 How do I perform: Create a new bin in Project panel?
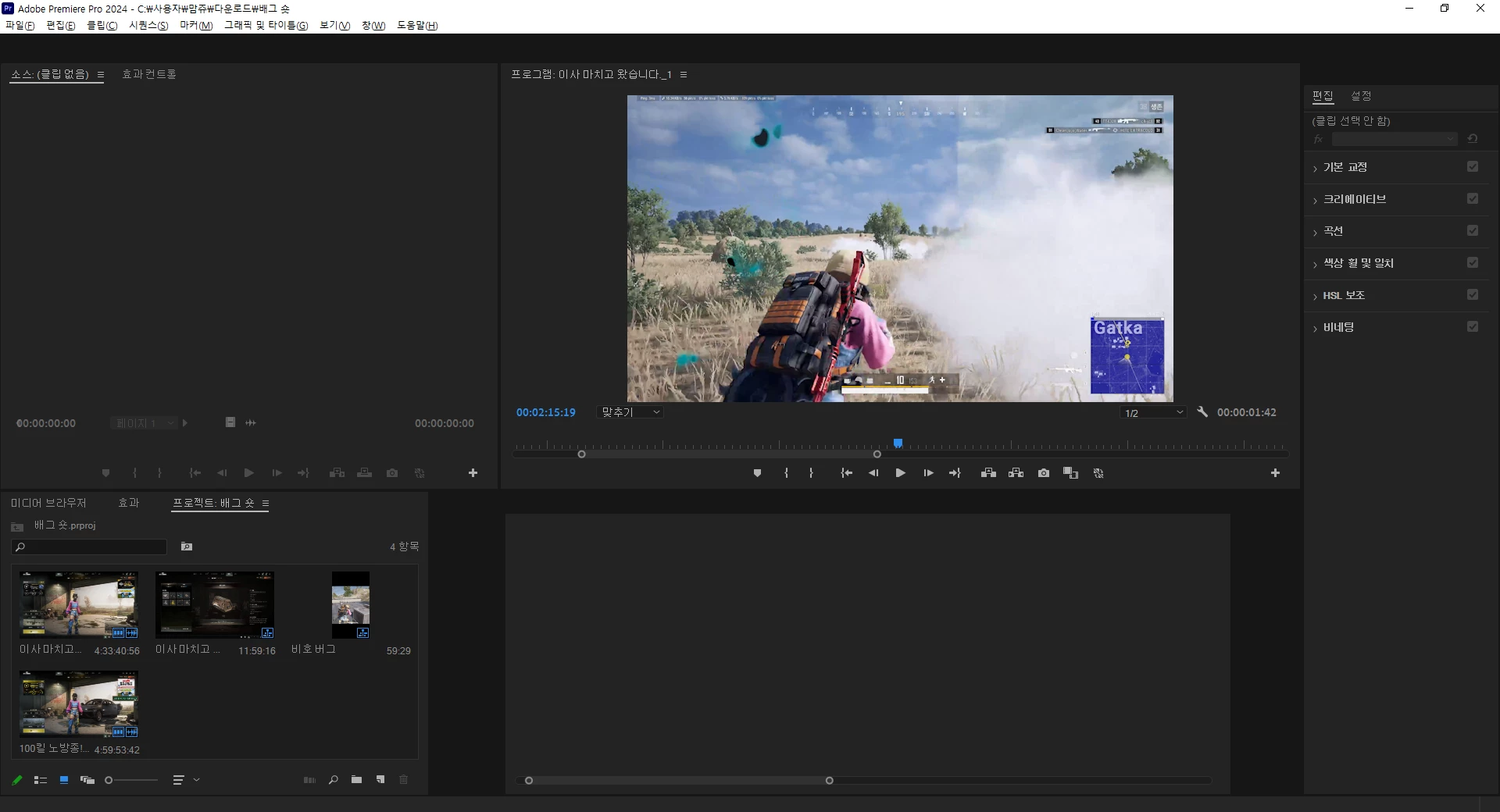356,780
